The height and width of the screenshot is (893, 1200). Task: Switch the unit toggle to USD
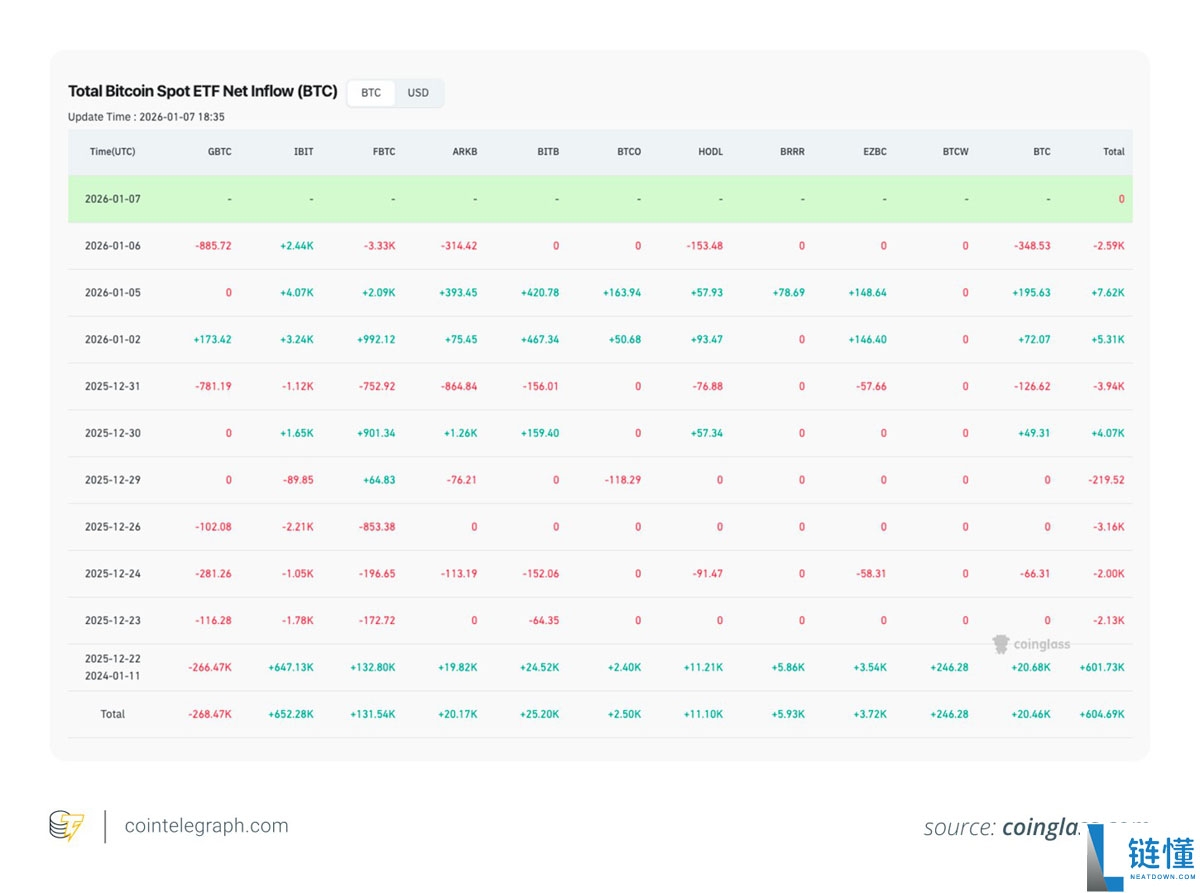(418, 93)
